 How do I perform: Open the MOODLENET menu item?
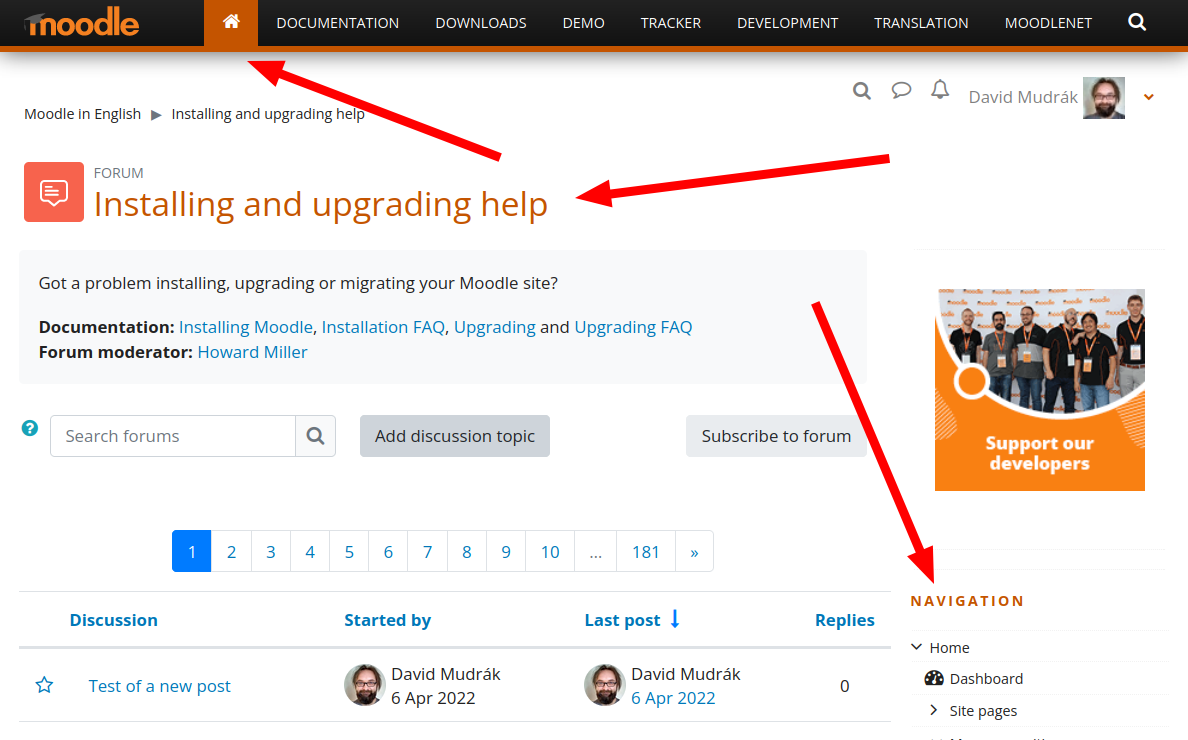[1048, 23]
